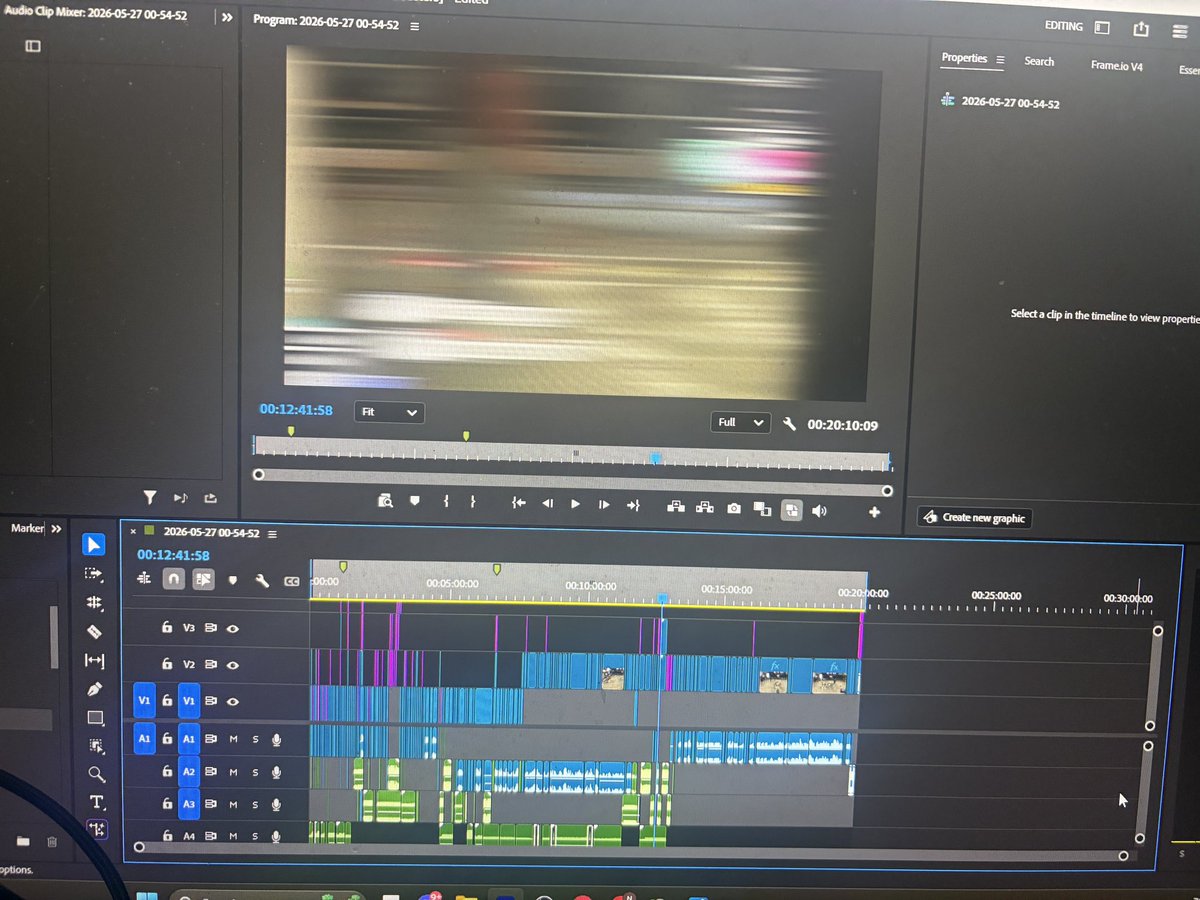Select the Ripple Edit tool
Image resolution: width=1200 pixels, height=900 pixels.
(95, 603)
